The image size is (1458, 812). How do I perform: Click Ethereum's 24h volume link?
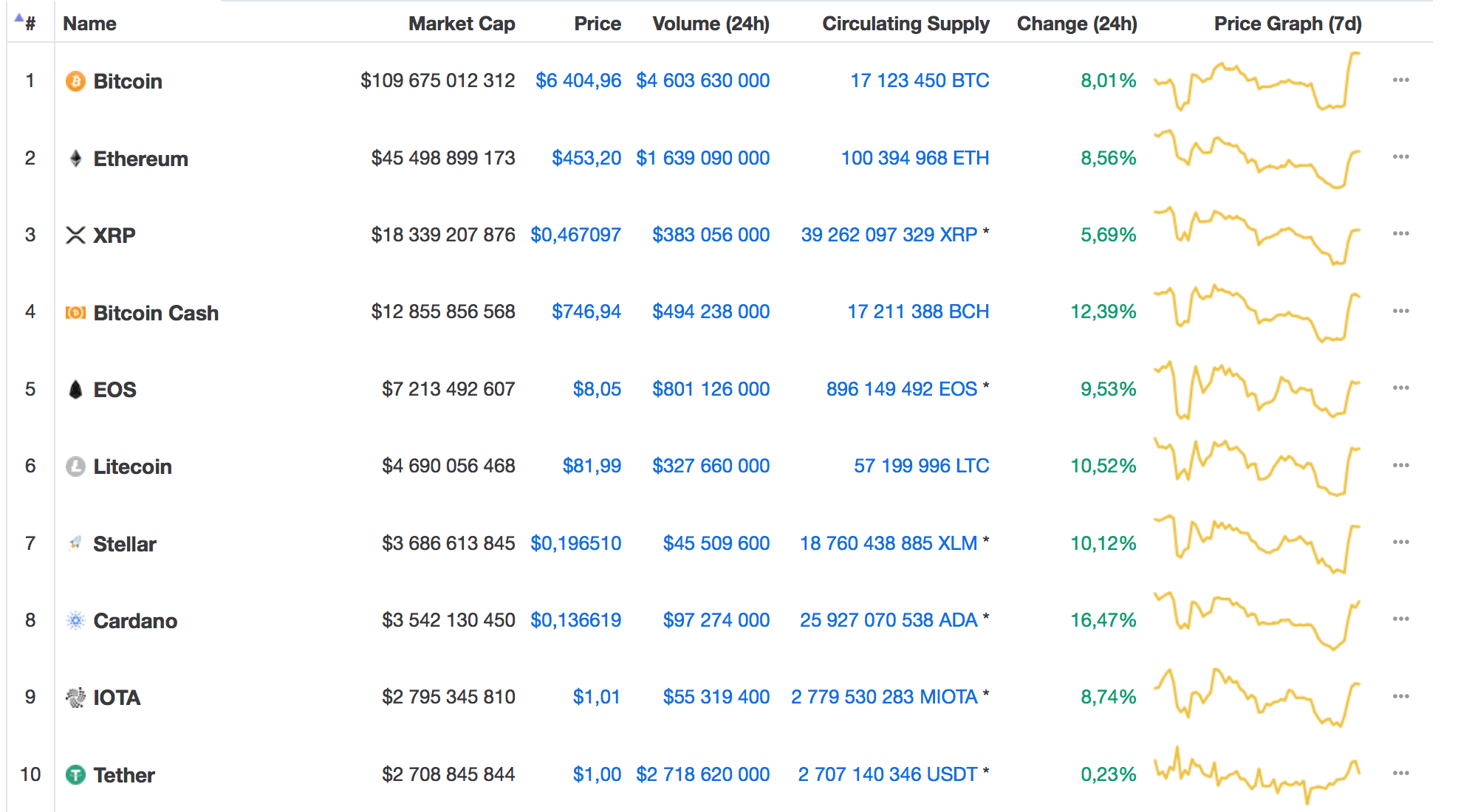(x=702, y=158)
